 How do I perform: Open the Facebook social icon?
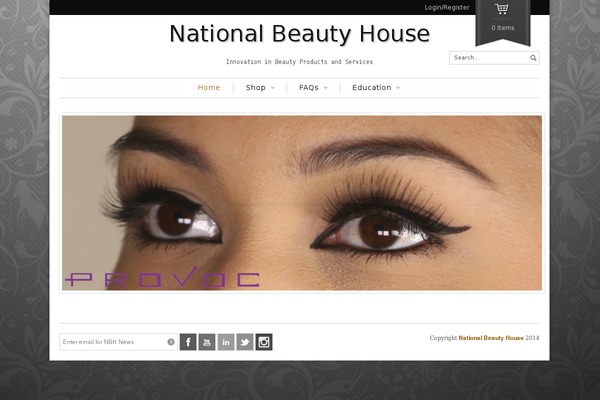coord(188,342)
